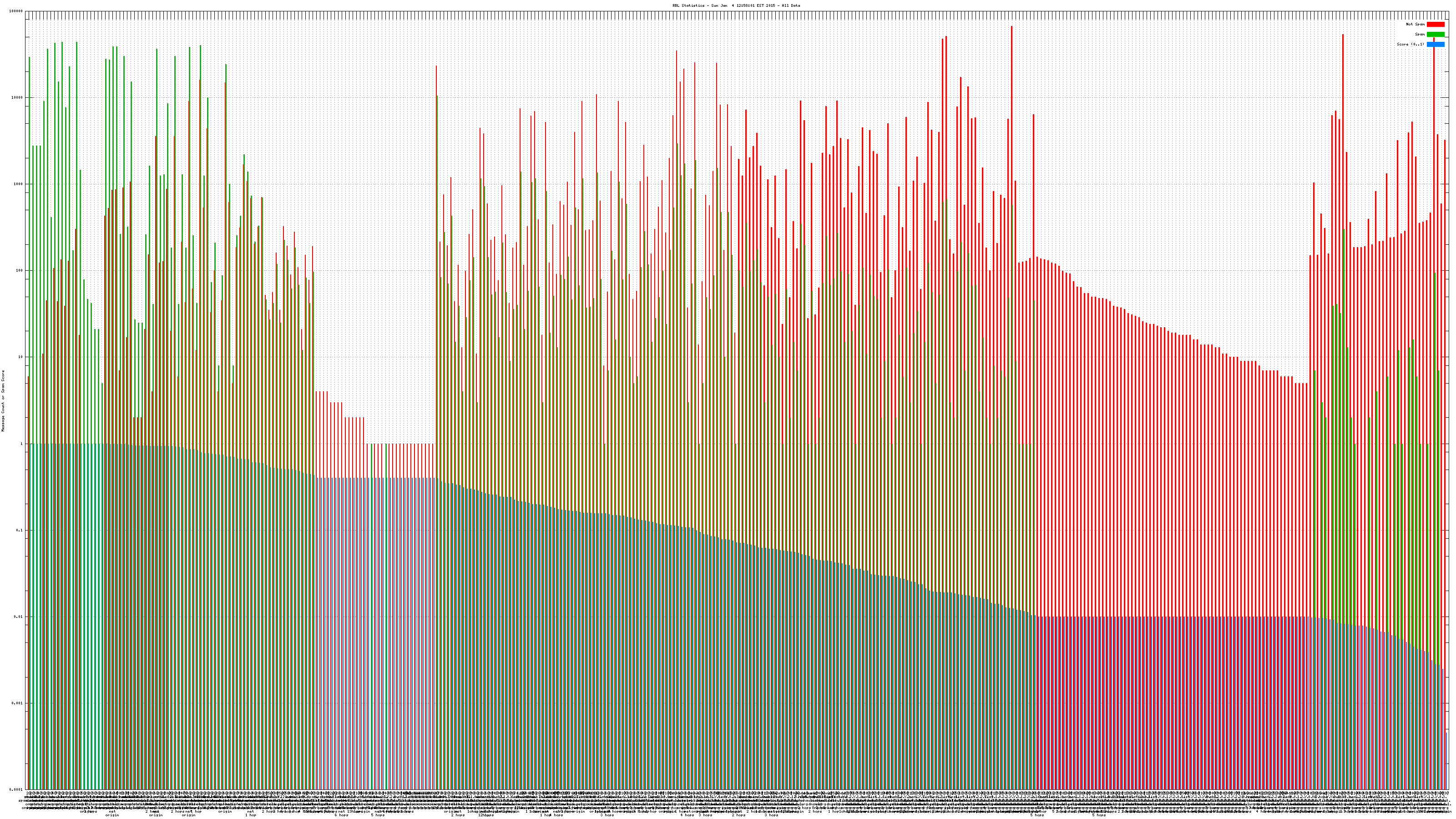Click the 'Message Count or Spam Score' axis label
This screenshot has height=819, width=1456.
(3, 401)
